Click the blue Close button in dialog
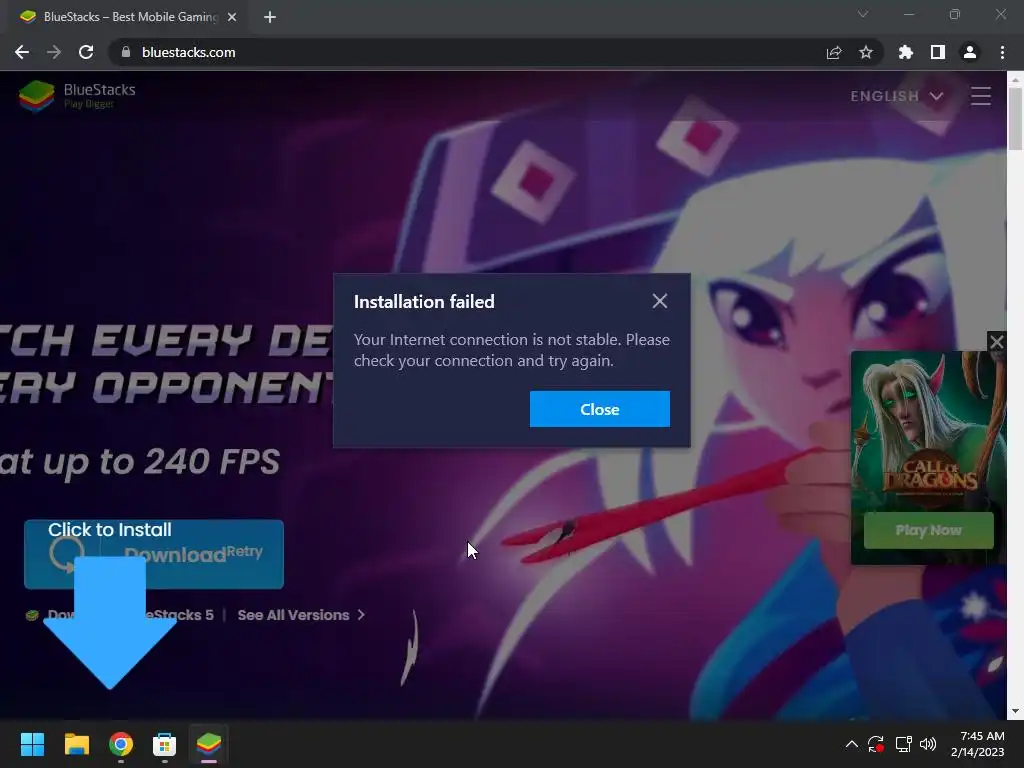The width and height of the screenshot is (1024, 768). [x=600, y=409]
